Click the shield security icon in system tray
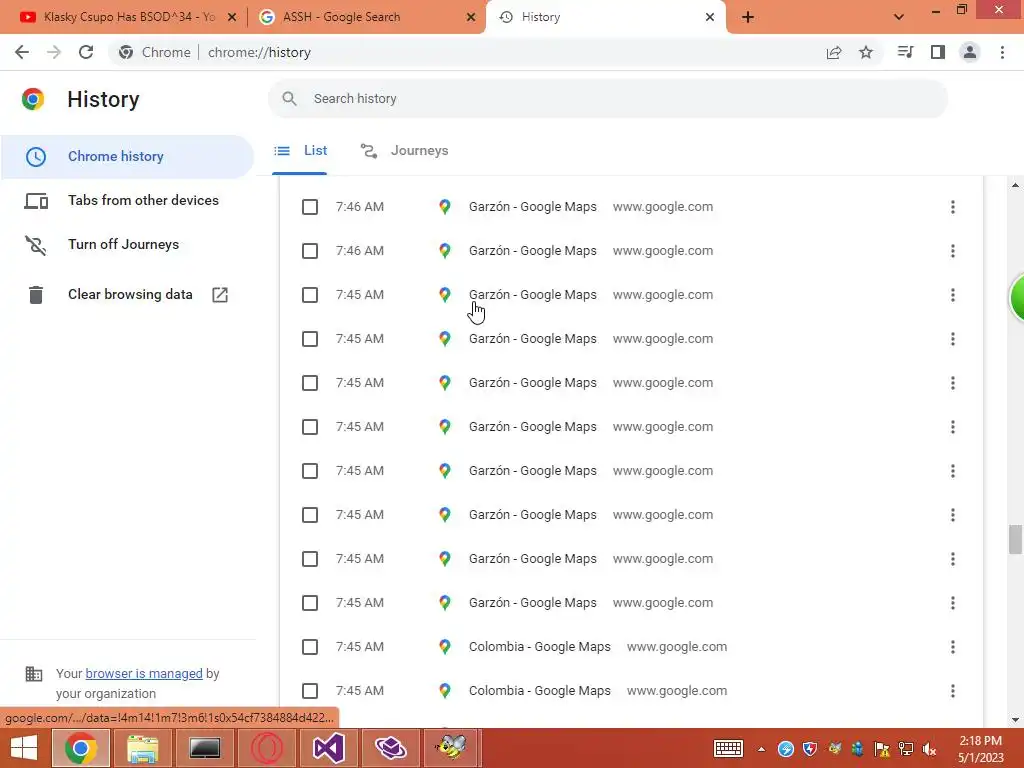Screen dimensions: 1024x768 (x=810, y=749)
